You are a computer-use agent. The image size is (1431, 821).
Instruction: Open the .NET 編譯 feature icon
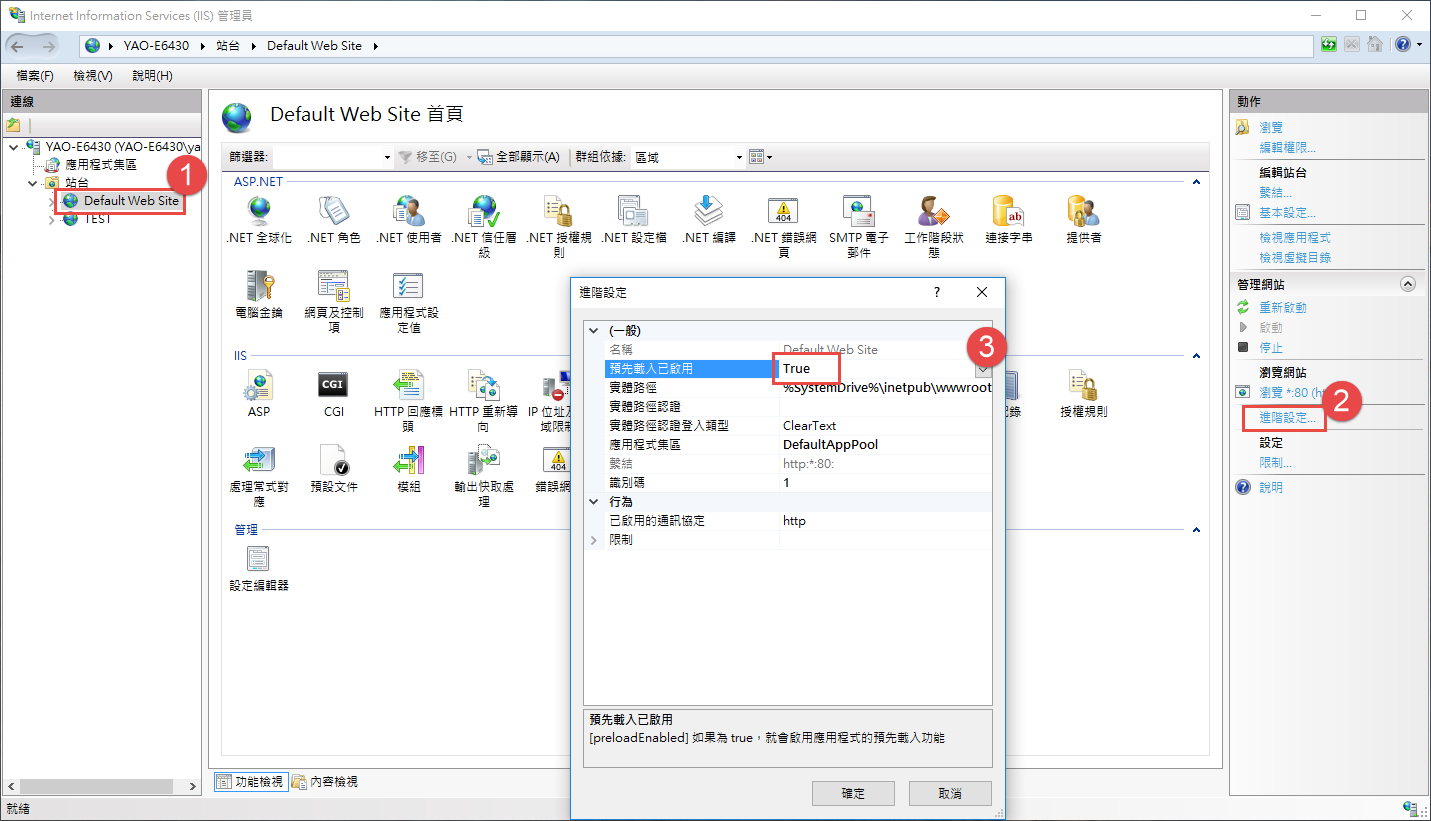(709, 220)
